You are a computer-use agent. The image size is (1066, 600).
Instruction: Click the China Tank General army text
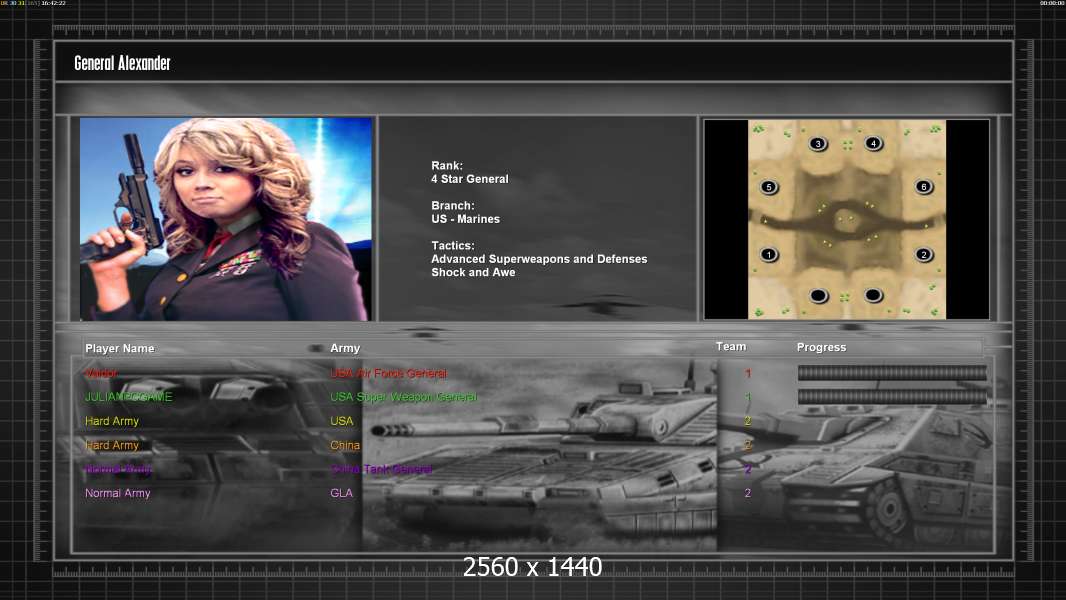[x=381, y=469]
